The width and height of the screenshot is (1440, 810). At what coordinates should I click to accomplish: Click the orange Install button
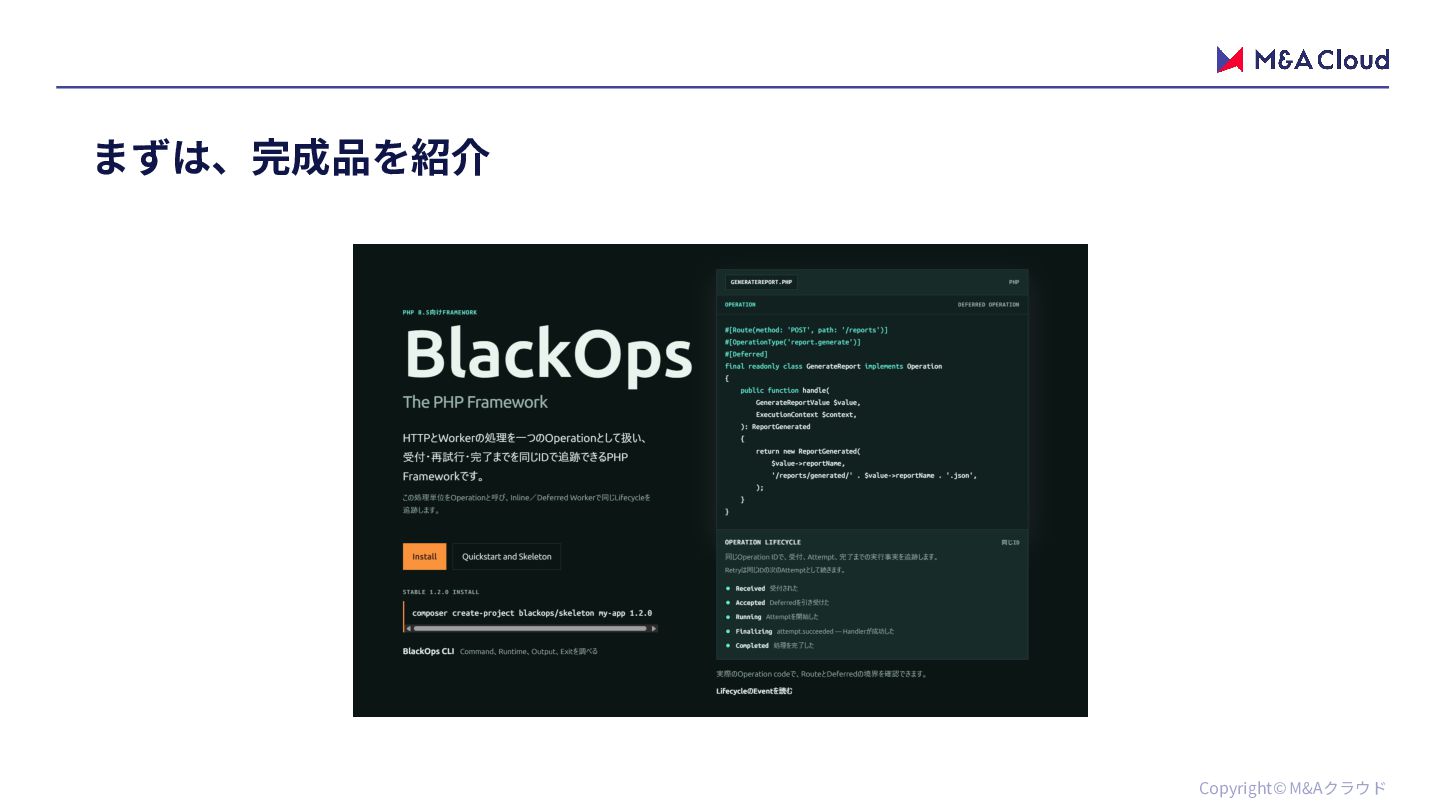pos(424,556)
